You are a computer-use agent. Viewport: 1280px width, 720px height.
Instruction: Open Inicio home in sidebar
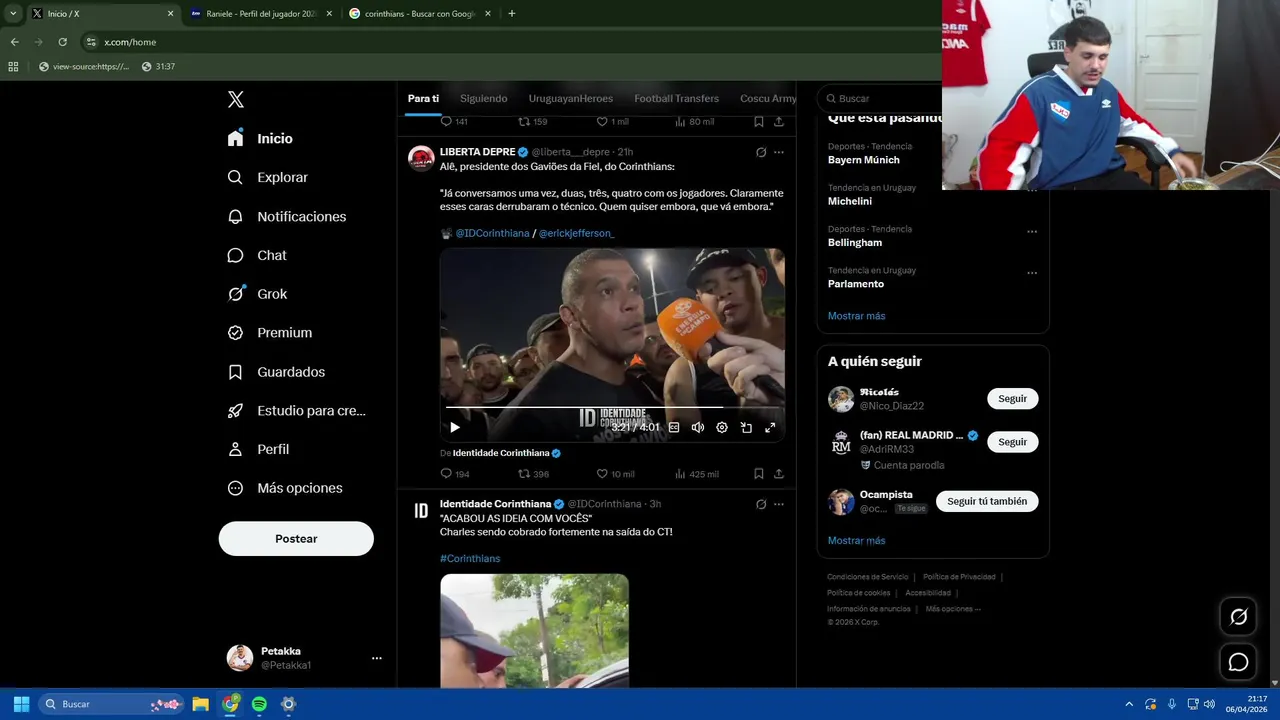click(x=260, y=139)
